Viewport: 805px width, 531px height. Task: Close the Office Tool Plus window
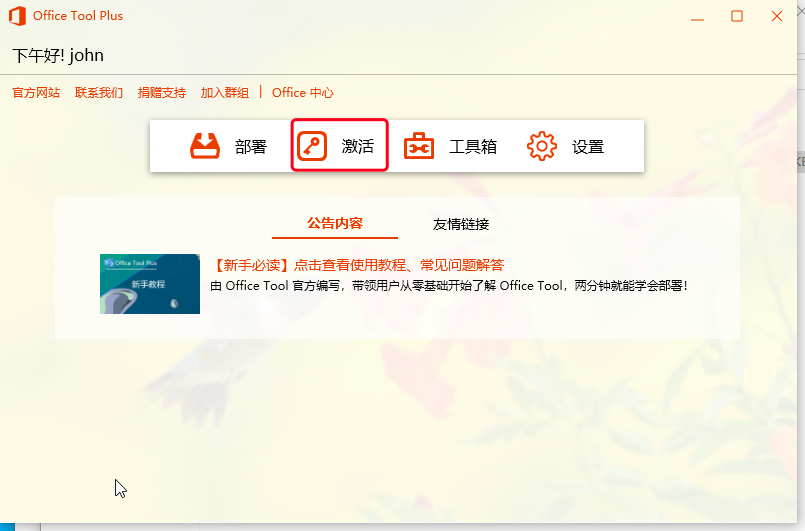coord(777,16)
